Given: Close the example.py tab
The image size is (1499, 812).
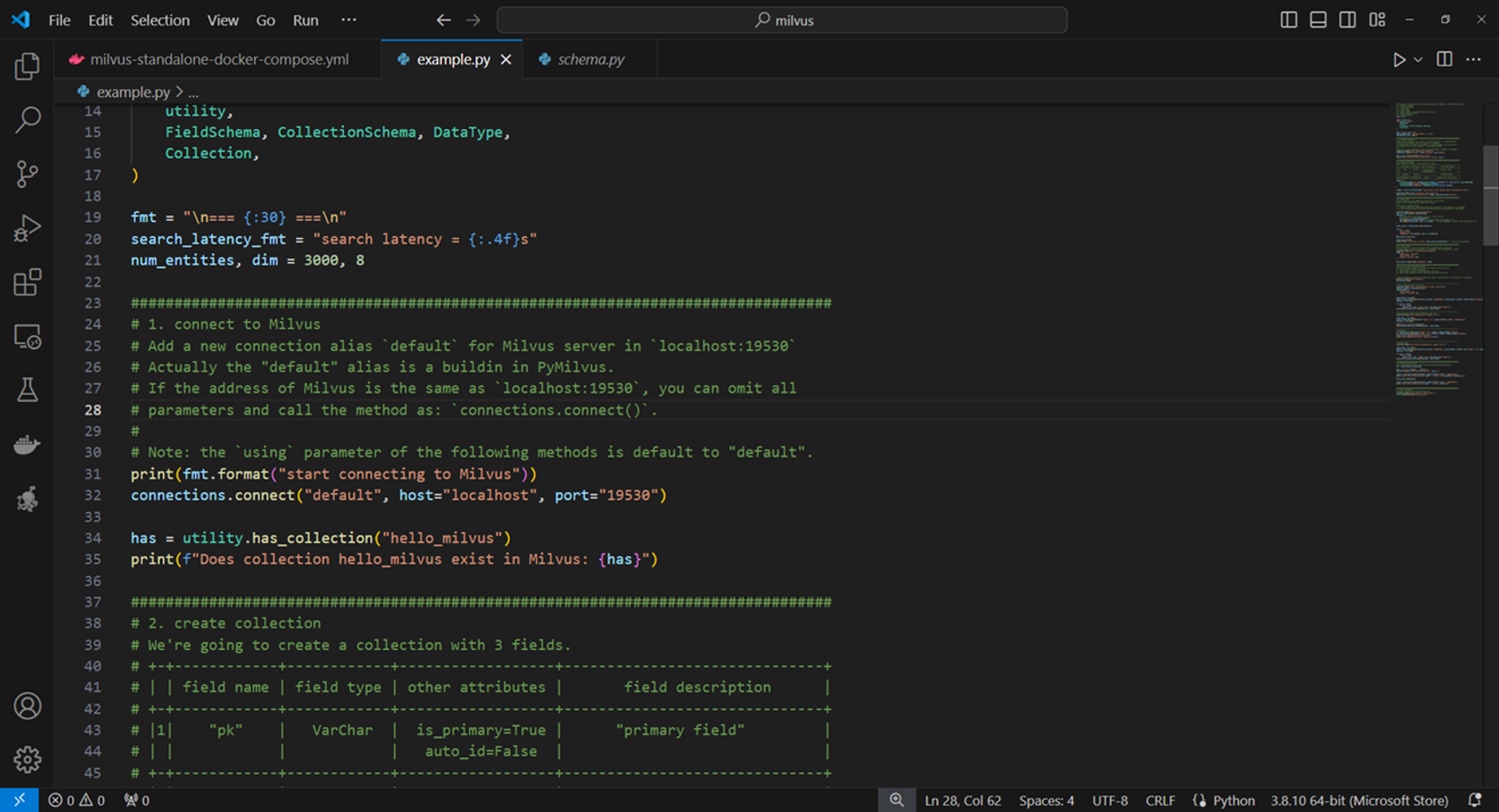Looking at the screenshot, I should pyautogui.click(x=506, y=59).
